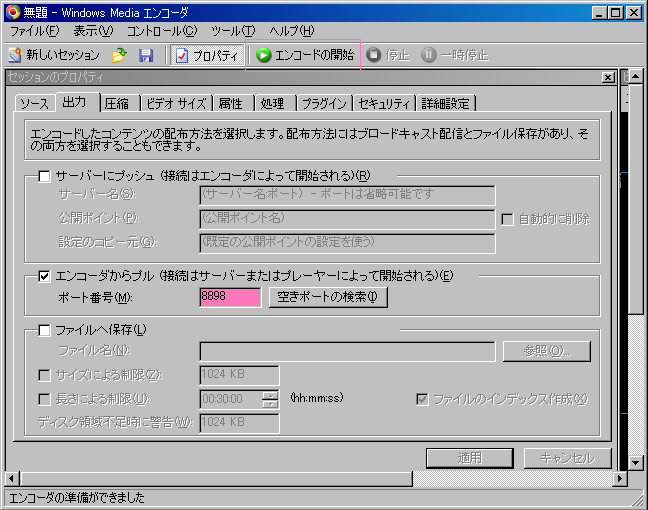Save the session with the floppy disk icon
Viewport: 648px width, 510px height.
[x=146, y=55]
